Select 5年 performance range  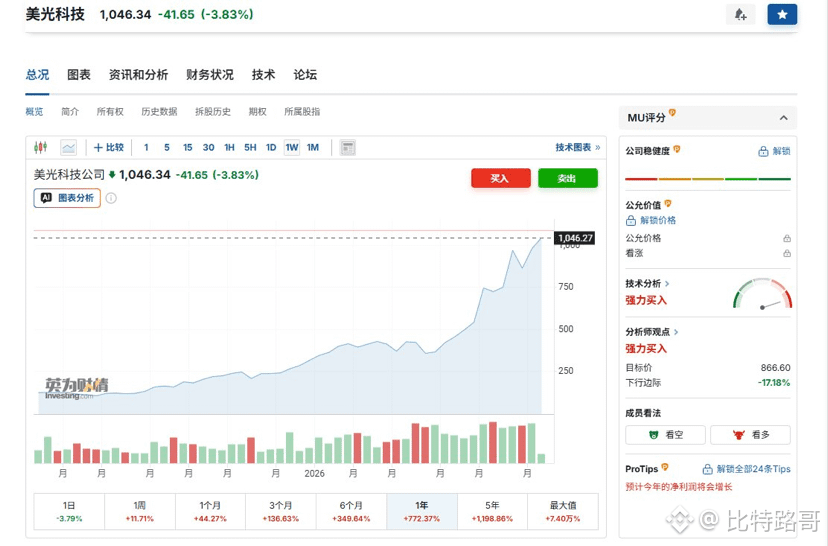(x=492, y=511)
